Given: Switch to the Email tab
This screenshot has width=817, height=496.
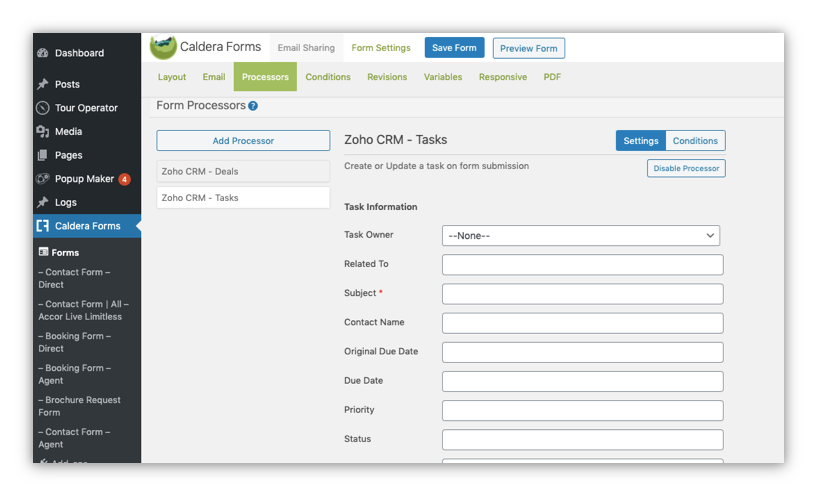Looking at the screenshot, I should tap(214, 77).
